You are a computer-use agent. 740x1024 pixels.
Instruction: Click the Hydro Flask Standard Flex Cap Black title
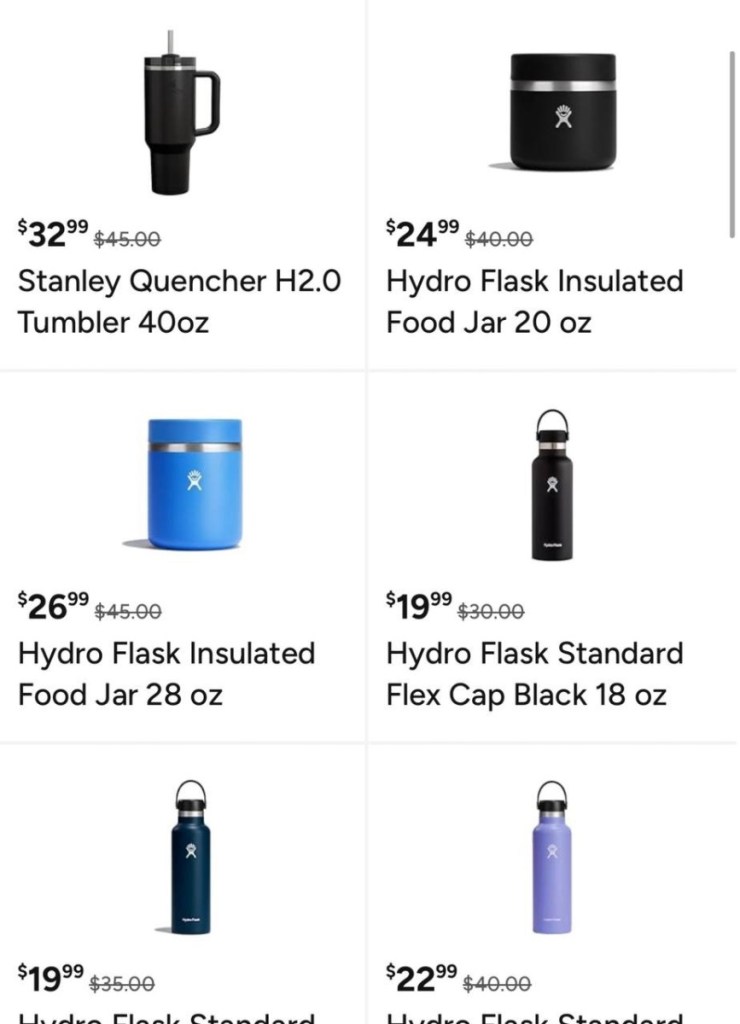point(534,673)
